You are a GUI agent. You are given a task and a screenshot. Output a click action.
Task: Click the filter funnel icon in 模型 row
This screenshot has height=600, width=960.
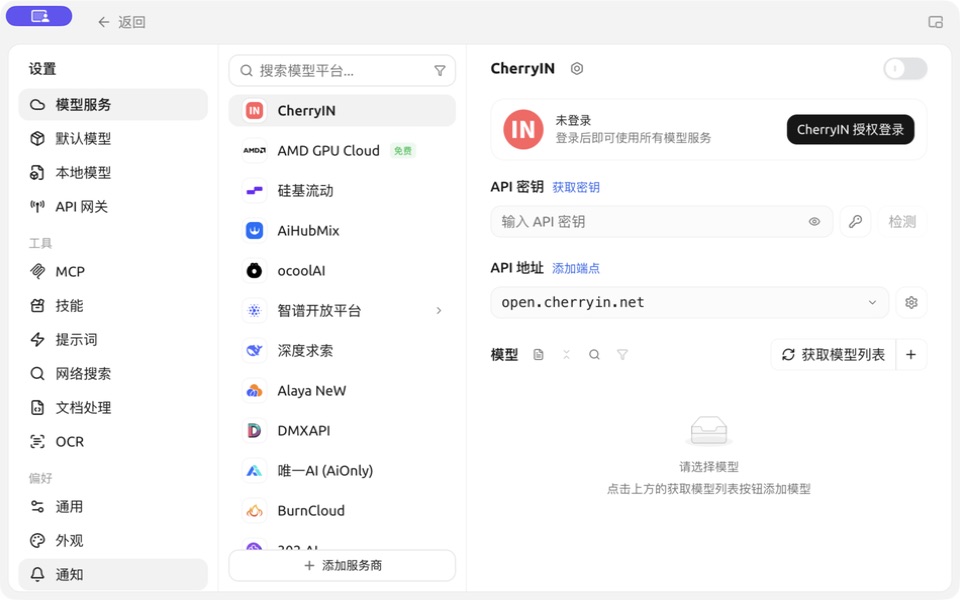(622, 354)
